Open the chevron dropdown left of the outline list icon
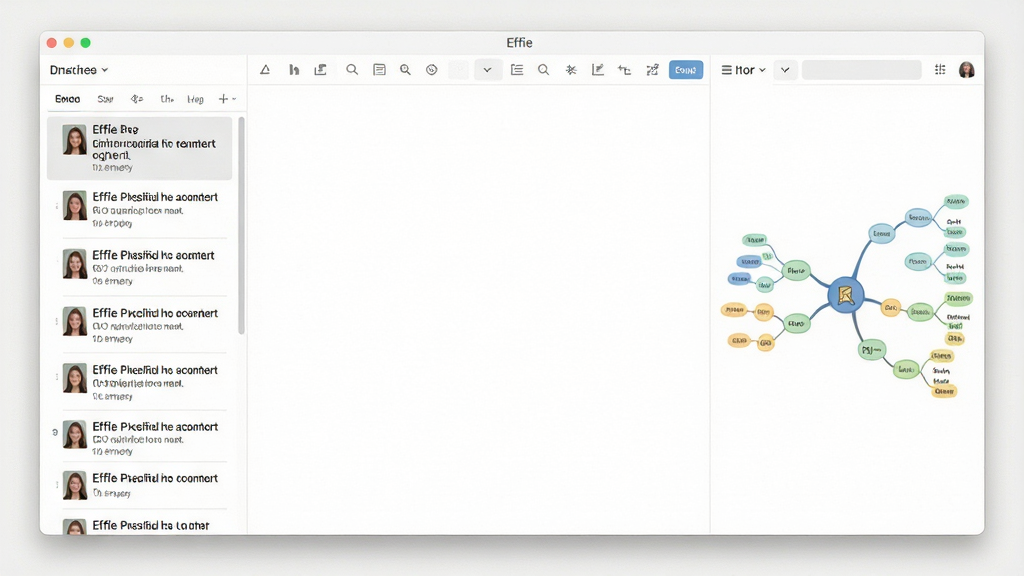 point(487,70)
